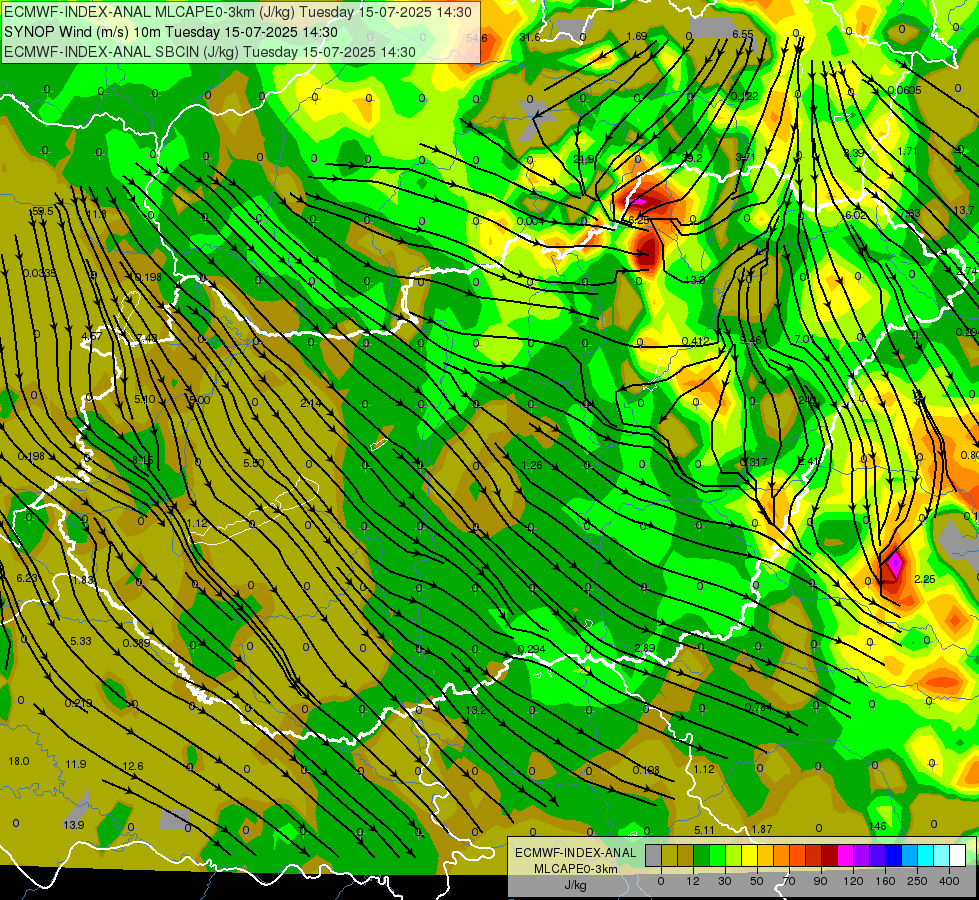Click the legend scale value 50
This screenshot has width=979, height=900.
coord(757,881)
